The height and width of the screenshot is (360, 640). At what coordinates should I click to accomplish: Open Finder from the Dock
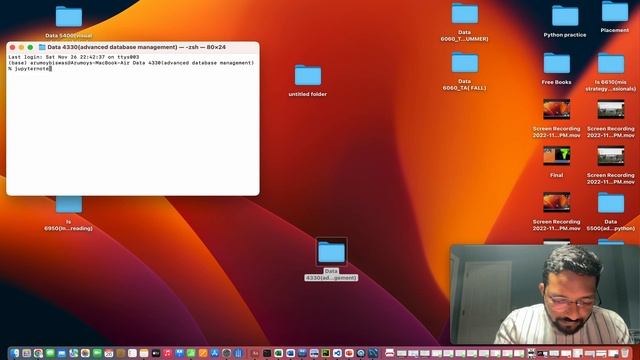click(15, 353)
